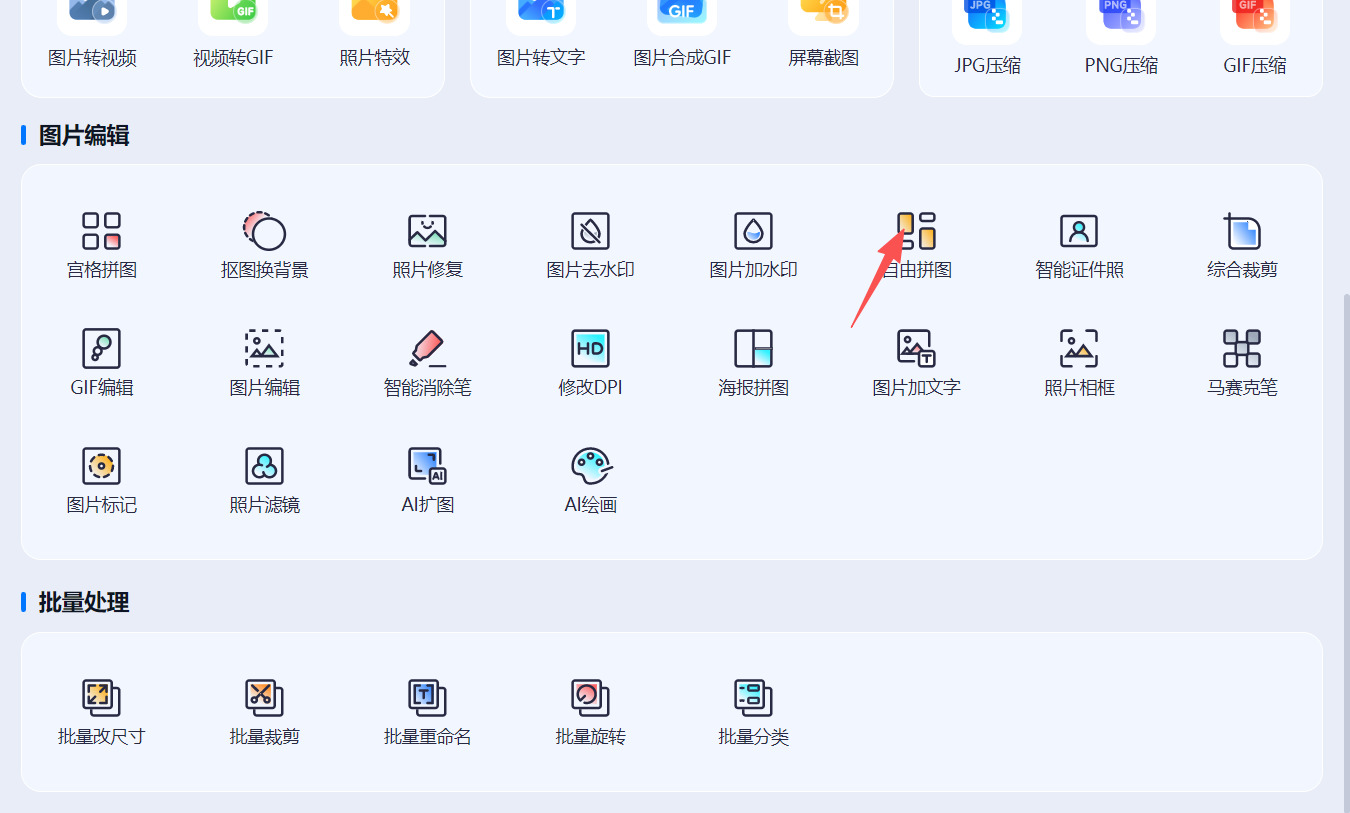This screenshot has height=813, width=1350.
Task: Start the AI绘画 painting tool
Action: (590, 480)
